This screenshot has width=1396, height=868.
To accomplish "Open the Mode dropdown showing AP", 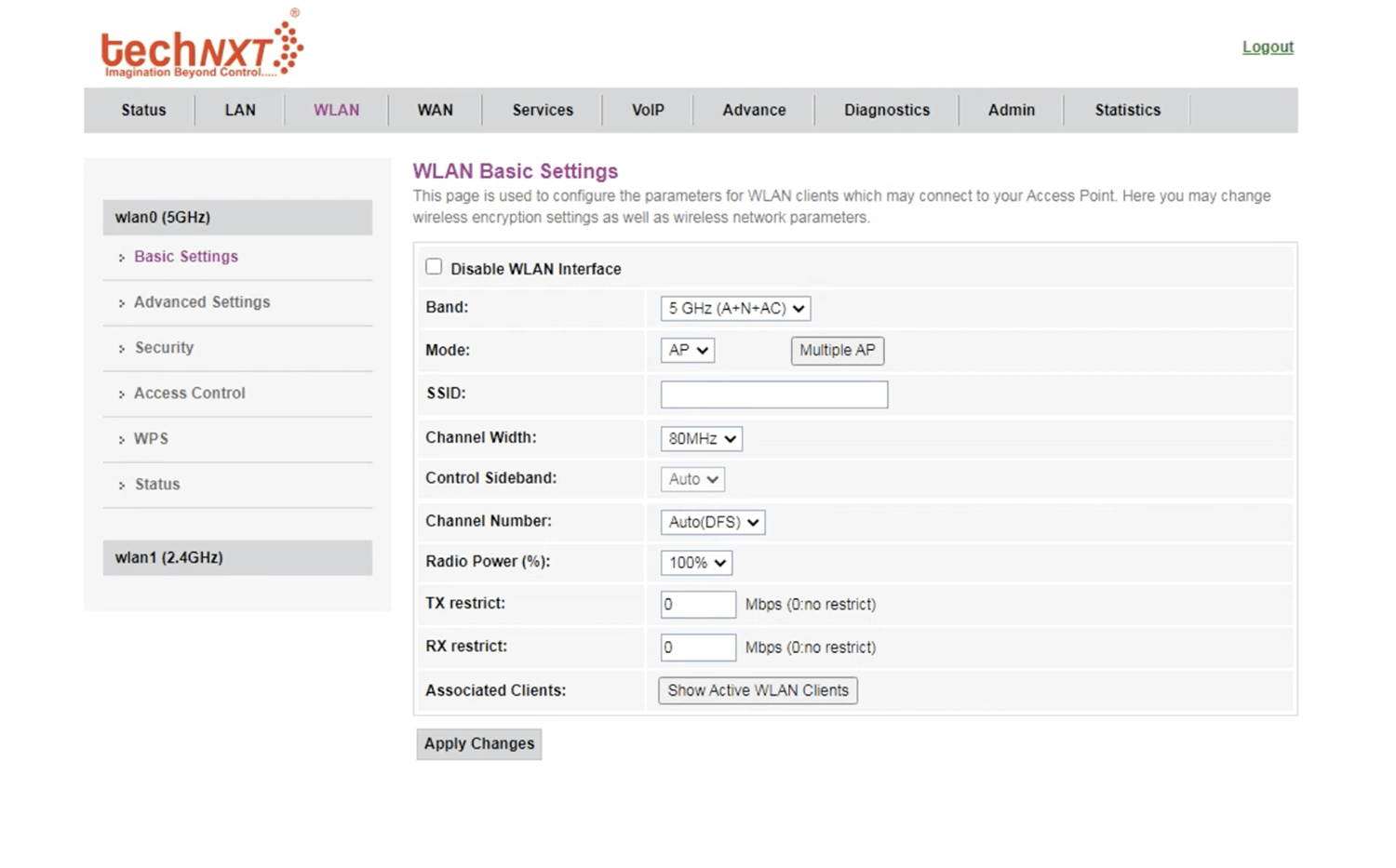I will [687, 351].
